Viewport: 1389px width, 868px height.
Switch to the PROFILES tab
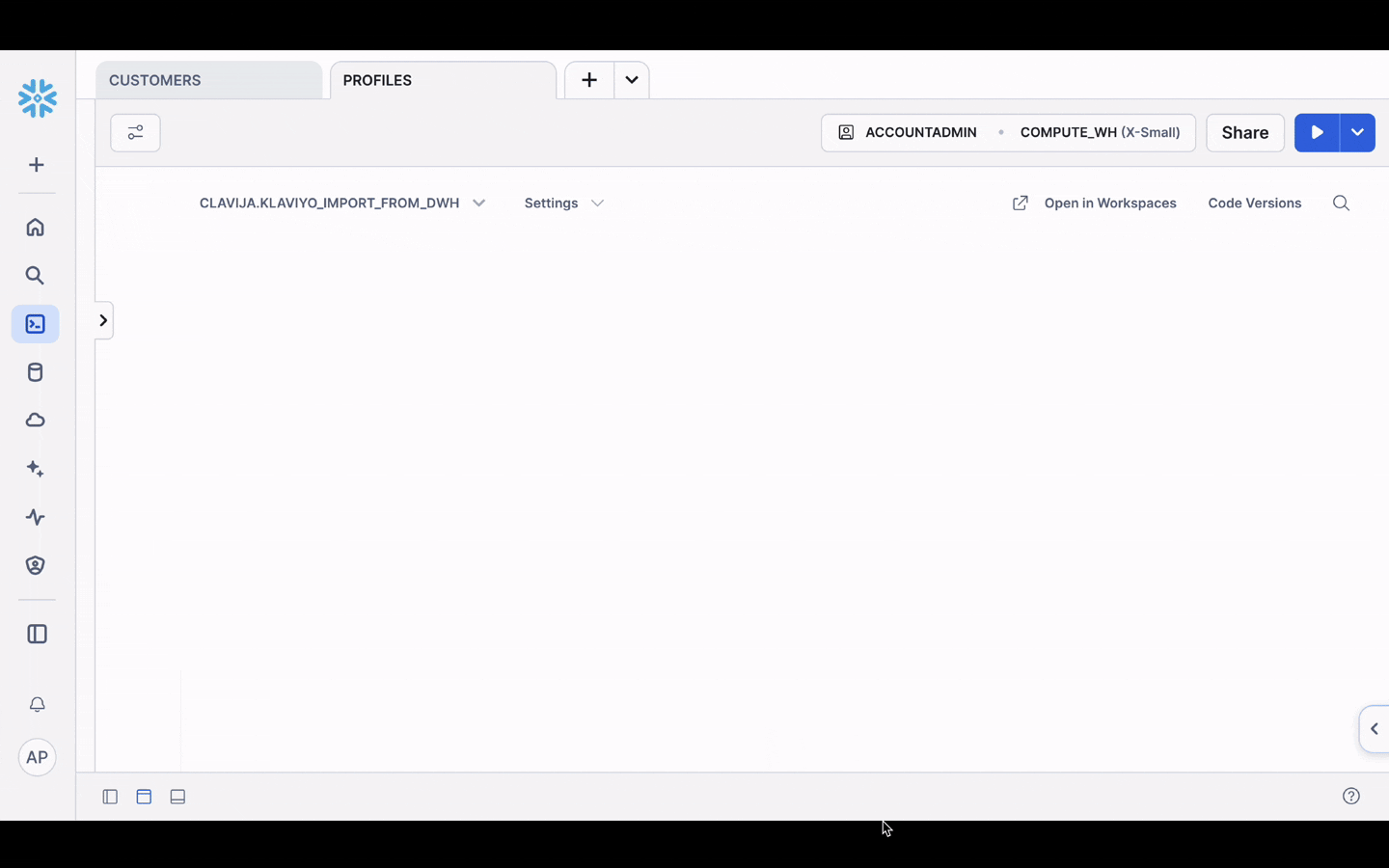tap(377, 80)
